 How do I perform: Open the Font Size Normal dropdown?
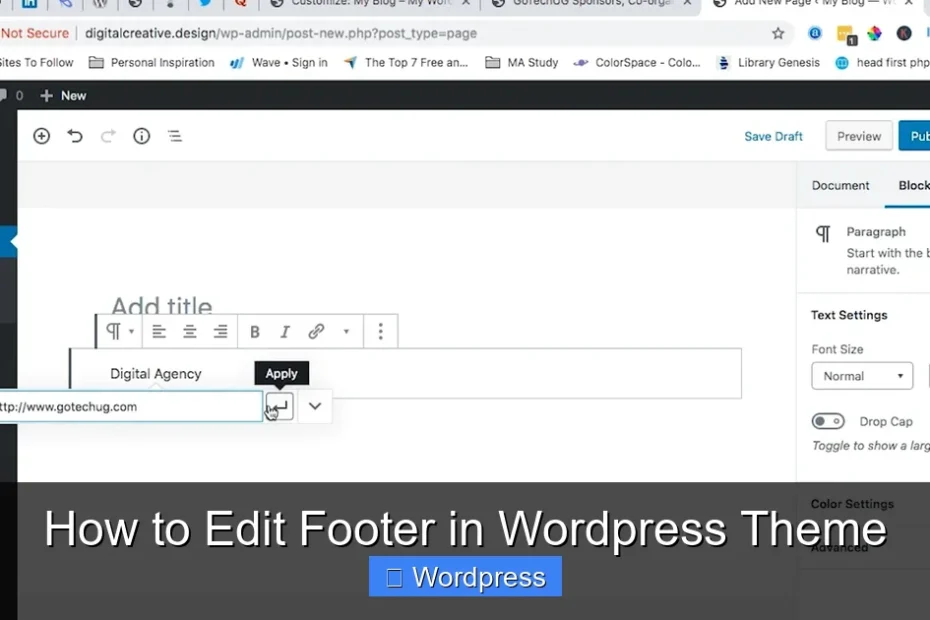coord(862,376)
